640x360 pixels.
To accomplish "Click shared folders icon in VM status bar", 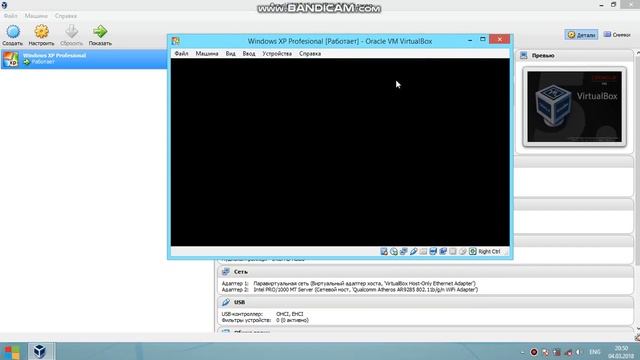I will 423,251.
